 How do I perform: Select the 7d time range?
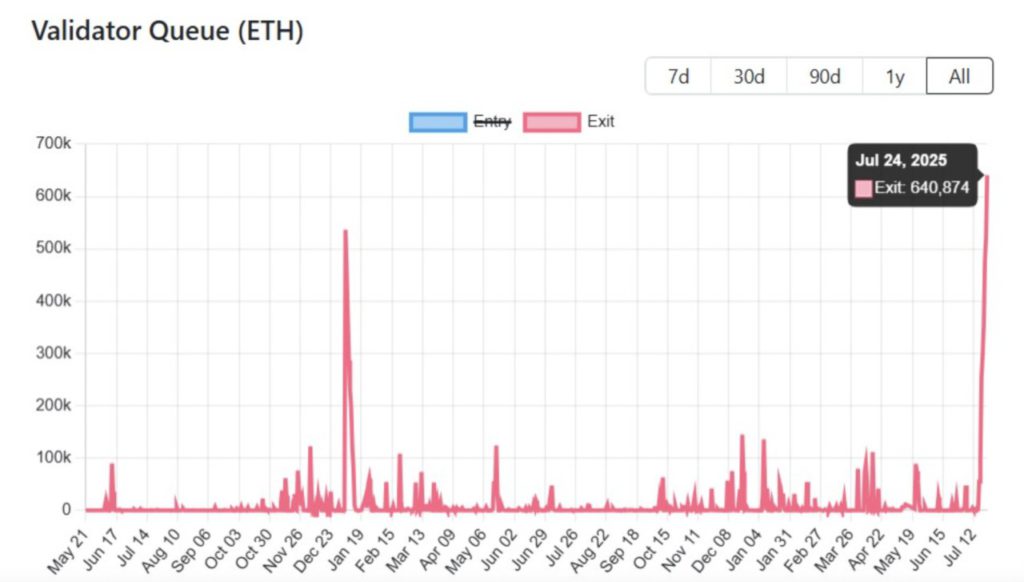(x=678, y=77)
